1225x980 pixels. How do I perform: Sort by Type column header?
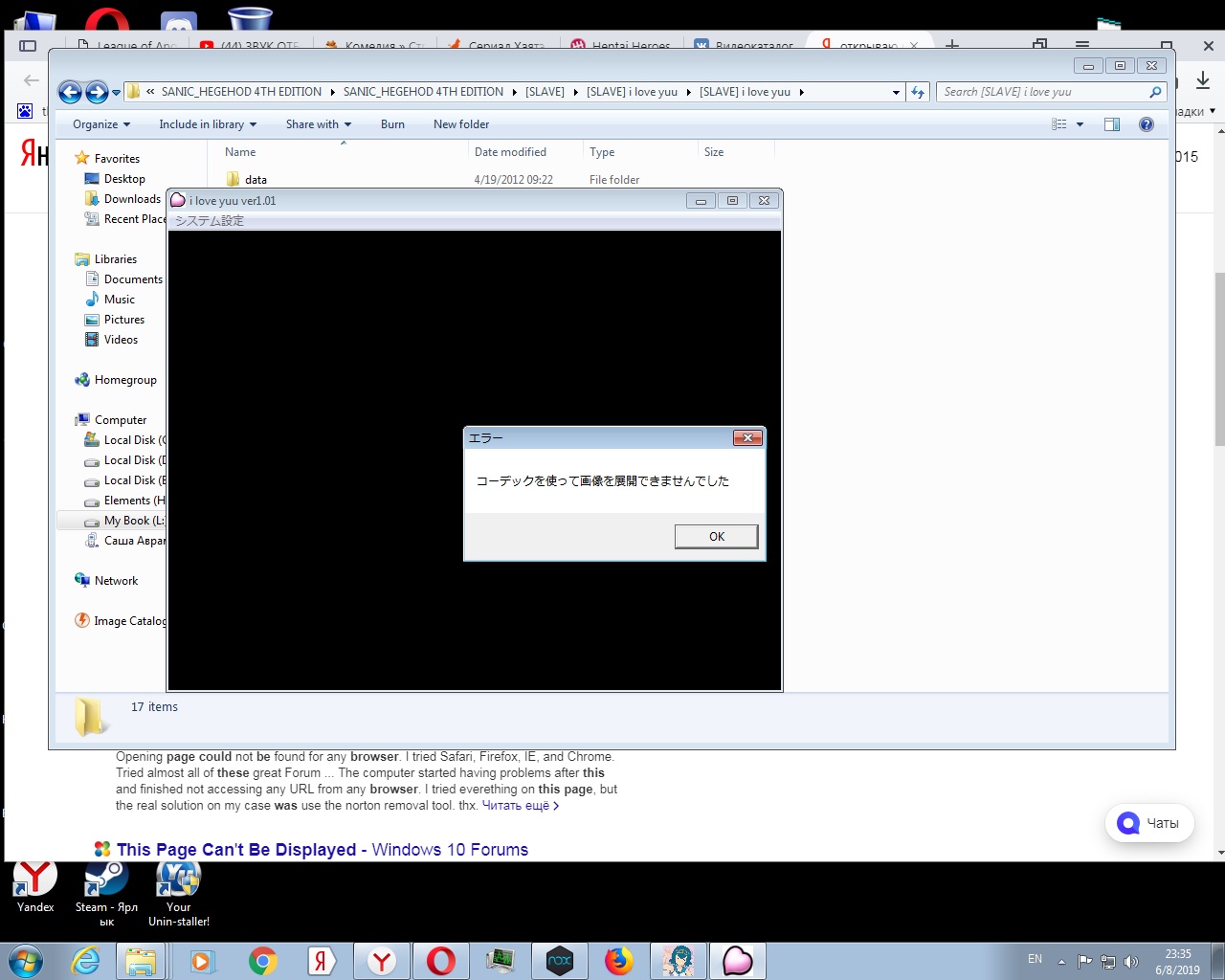click(602, 152)
